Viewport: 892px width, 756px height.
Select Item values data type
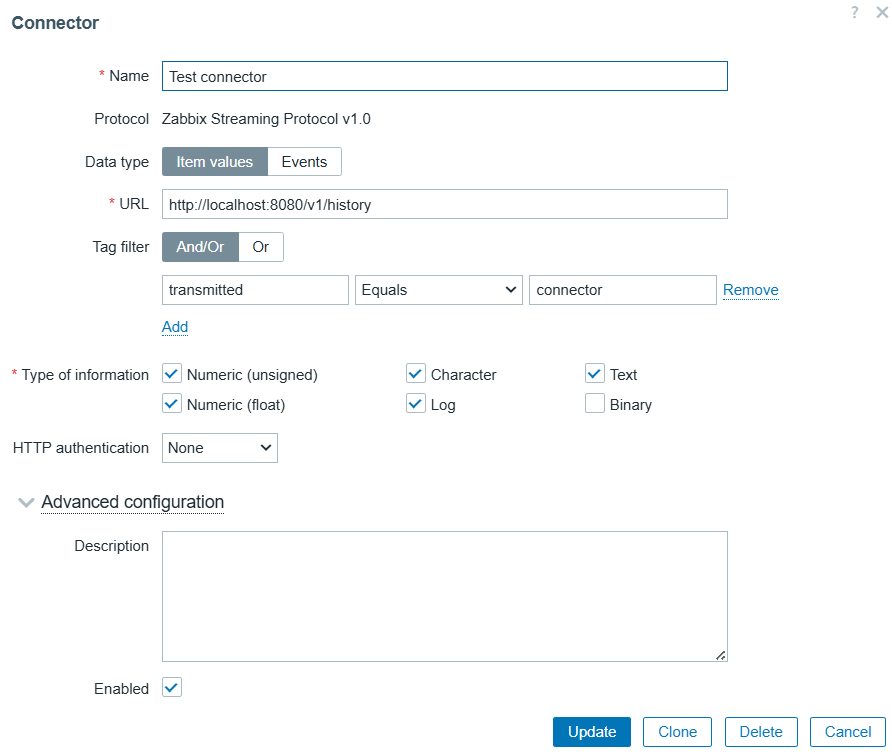[x=215, y=162]
